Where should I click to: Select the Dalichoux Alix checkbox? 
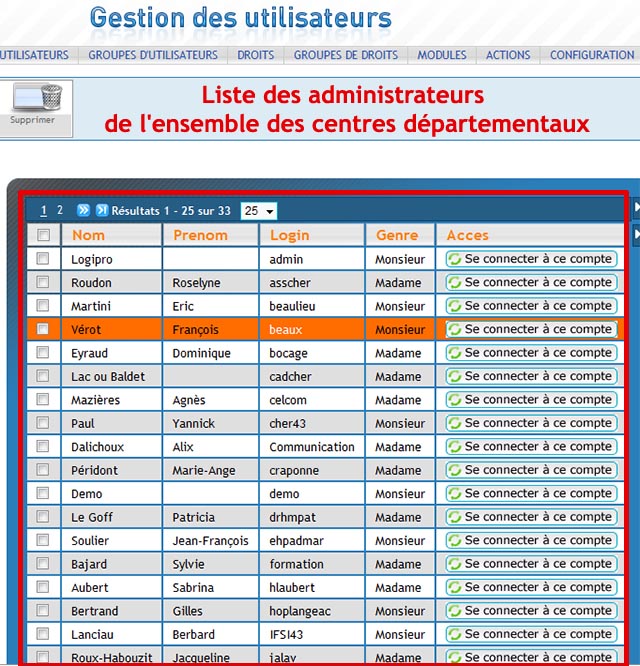coord(42,446)
